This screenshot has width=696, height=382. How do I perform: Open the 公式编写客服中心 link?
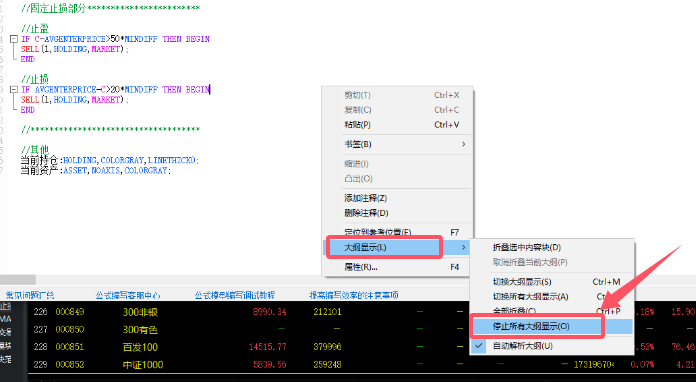pyautogui.click(x=128, y=295)
